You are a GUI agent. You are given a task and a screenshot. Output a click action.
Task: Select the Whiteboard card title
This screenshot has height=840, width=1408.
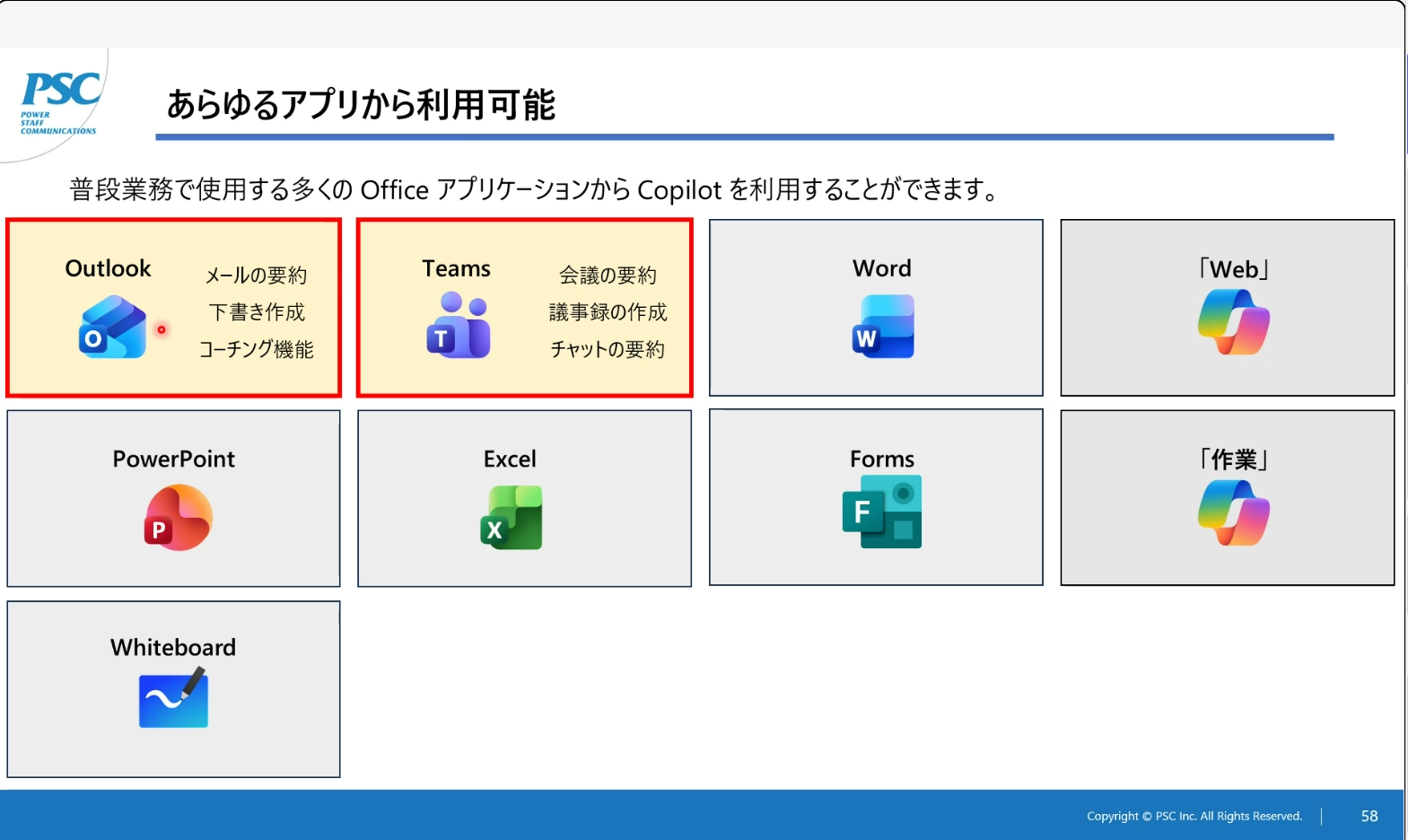(173, 647)
